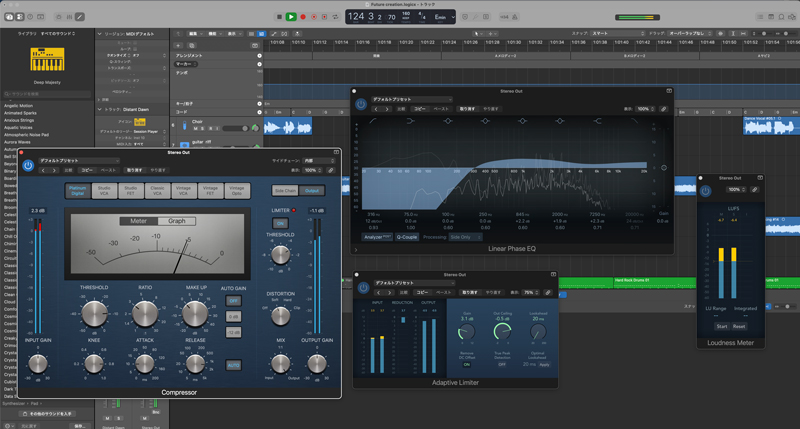The image size is (800, 429).
Task: Click the green Play button in transport
Action: (291, 16)
